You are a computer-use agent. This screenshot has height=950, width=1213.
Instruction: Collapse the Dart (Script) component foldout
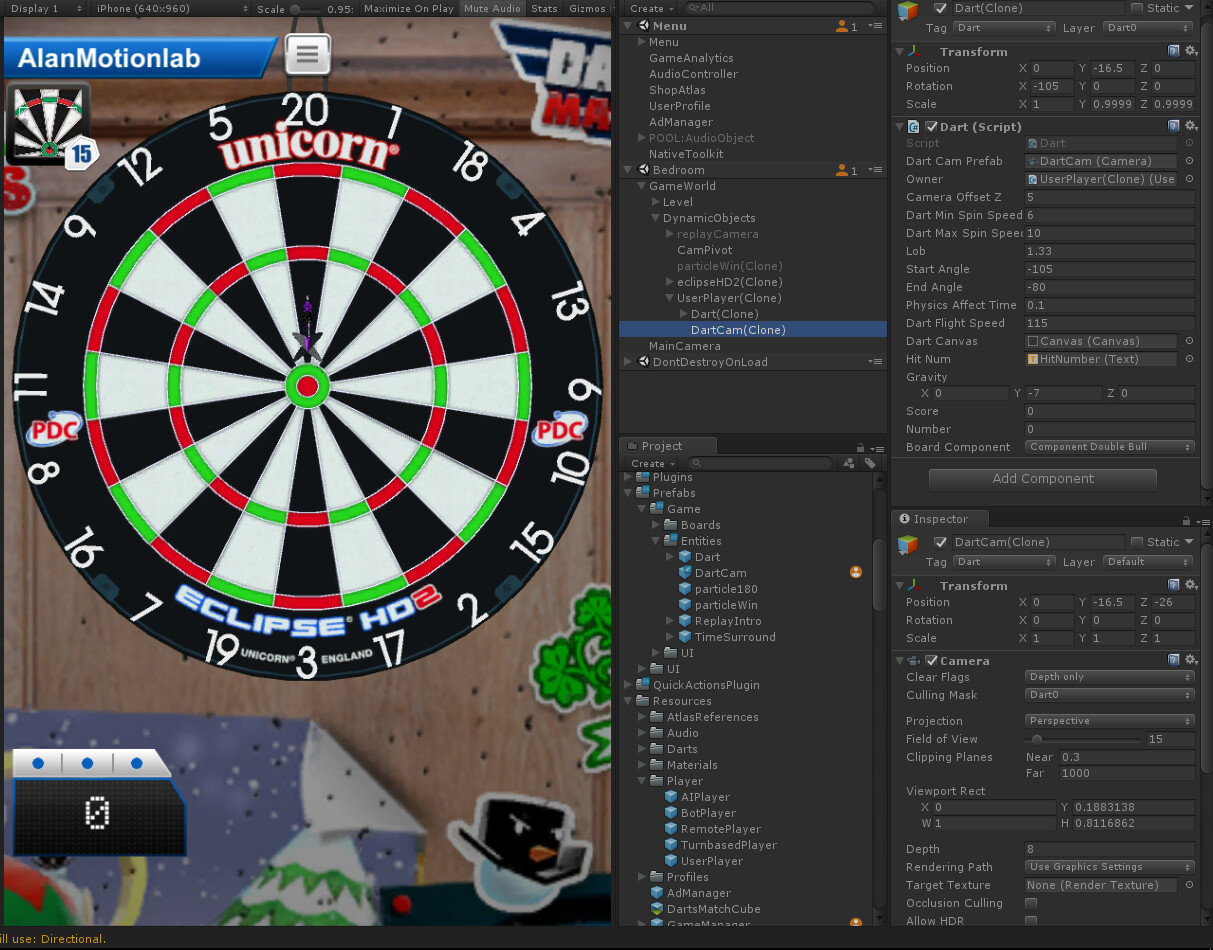click(899, 126)
